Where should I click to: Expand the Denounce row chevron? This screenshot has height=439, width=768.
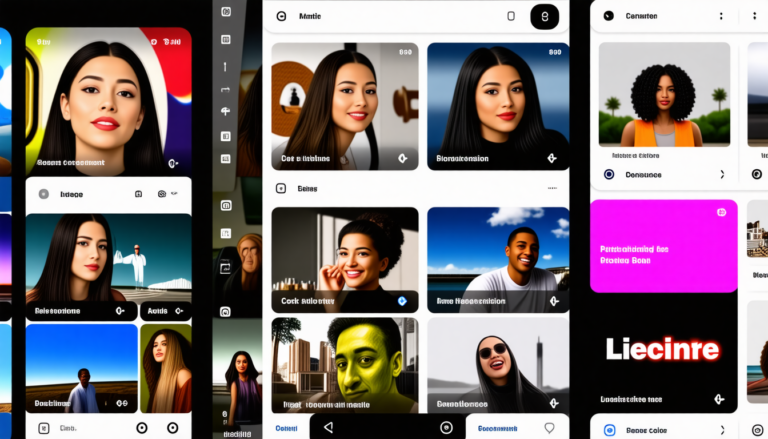[722, 174]
